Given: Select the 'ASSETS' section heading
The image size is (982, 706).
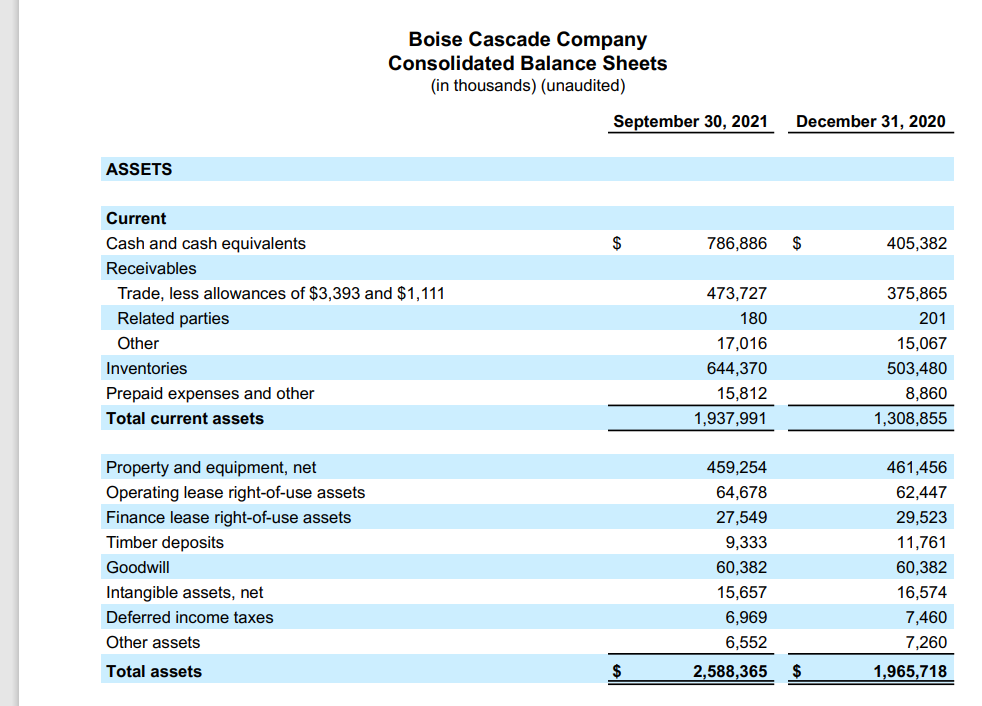Looking at the screenshot, I should 139,169.
